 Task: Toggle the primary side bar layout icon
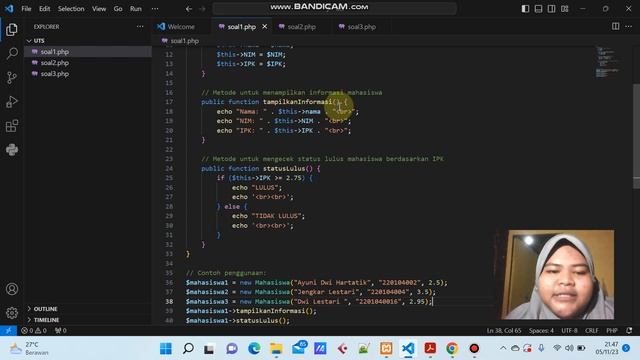point(525,9)
